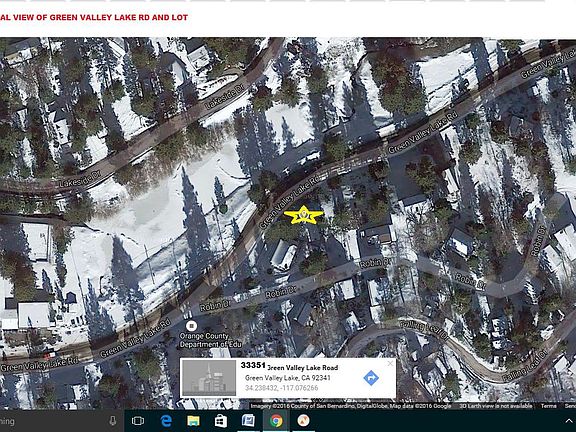Open the Microsoft Store taskbar icon
576x432 pixels.
tap(220, 421)
